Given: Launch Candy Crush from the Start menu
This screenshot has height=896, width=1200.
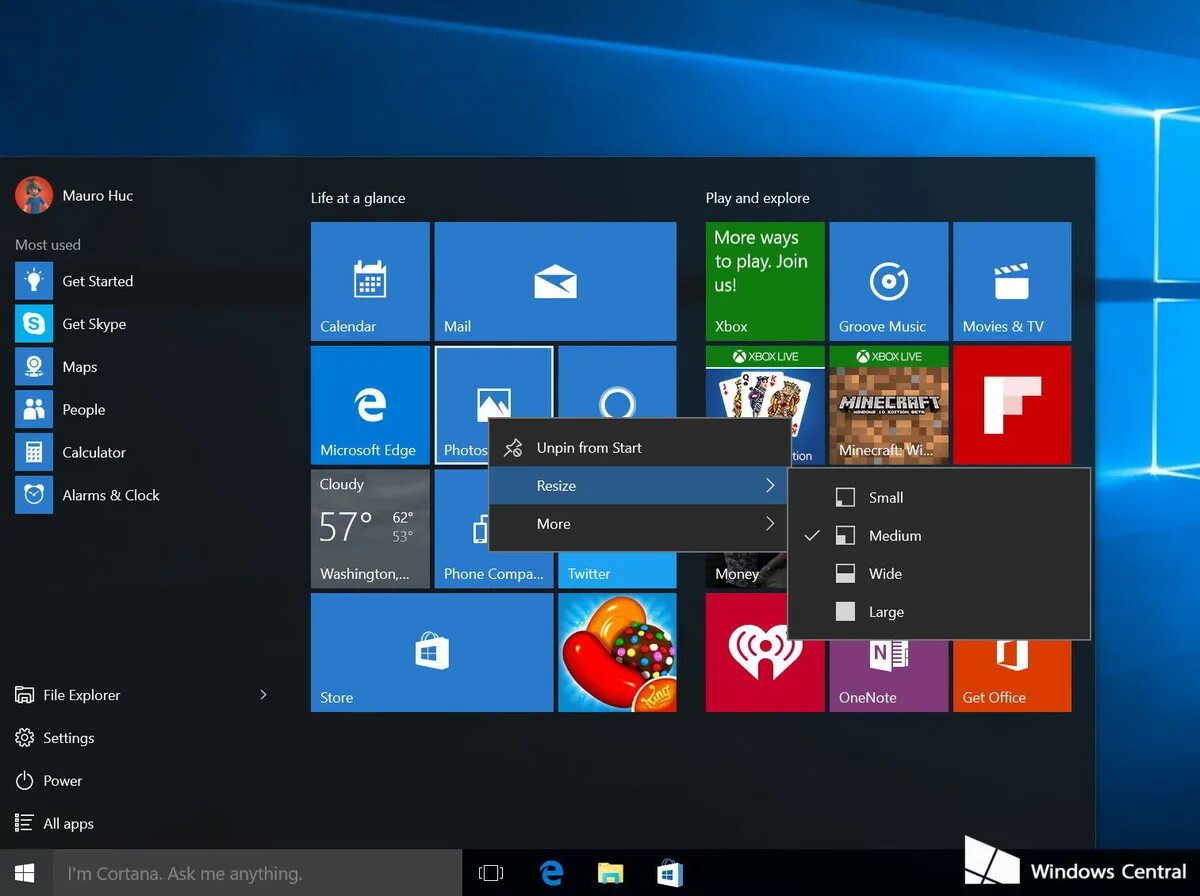Looking at the screenshot, I should coord(617,652).
